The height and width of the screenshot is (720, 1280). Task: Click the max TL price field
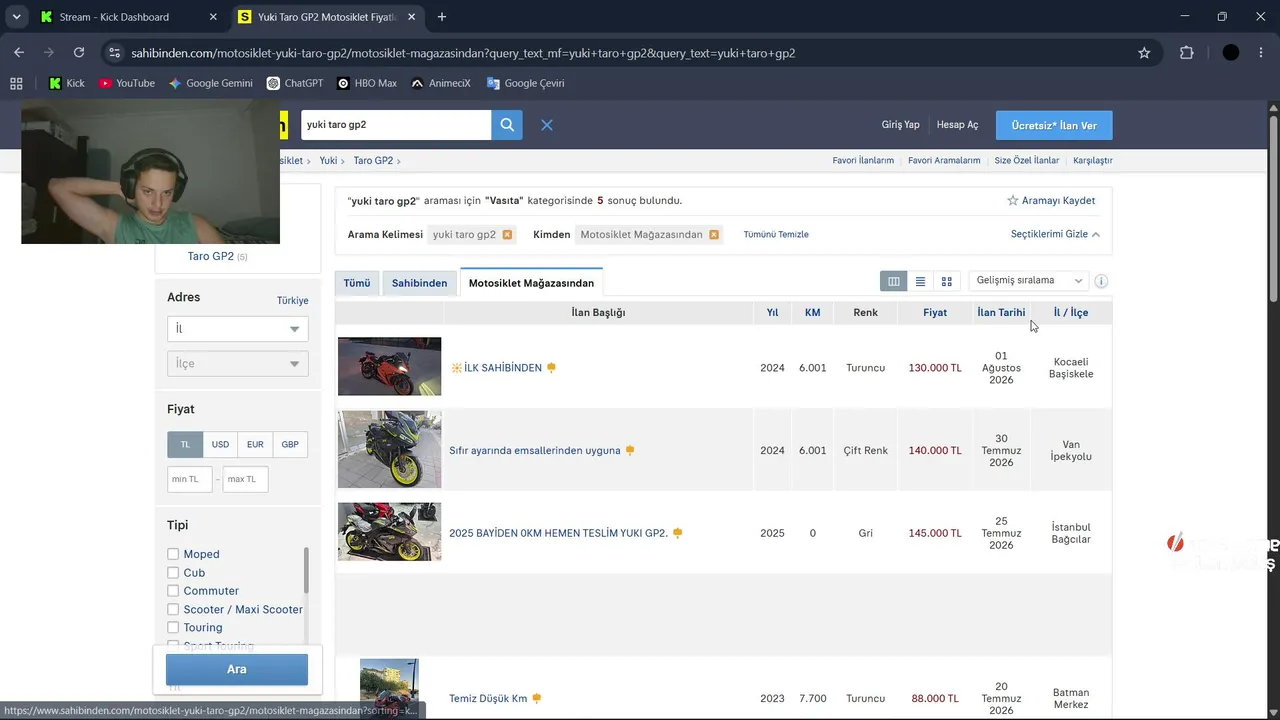(246, 479)
